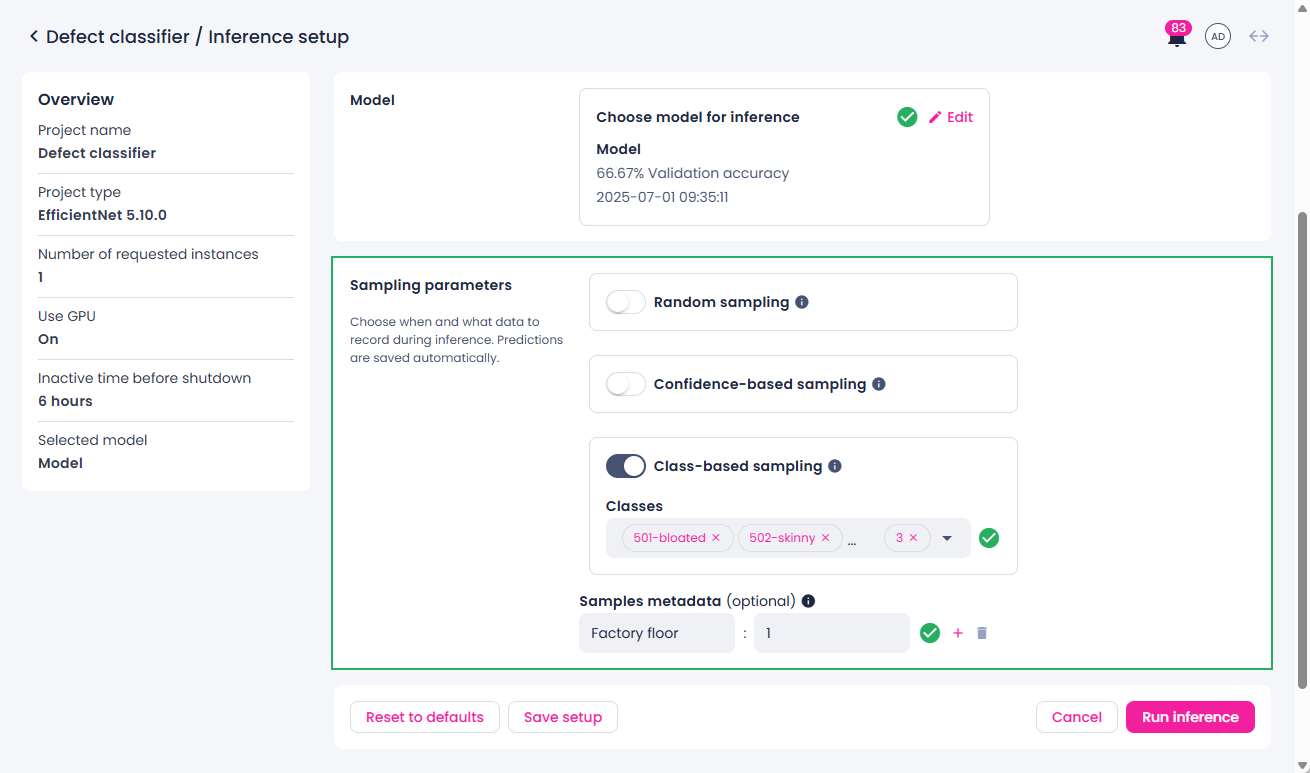Click 'Samples metadata' label
Image resolution: width=1310 pixels, height=773 pixels.
[x=650, y=601]
